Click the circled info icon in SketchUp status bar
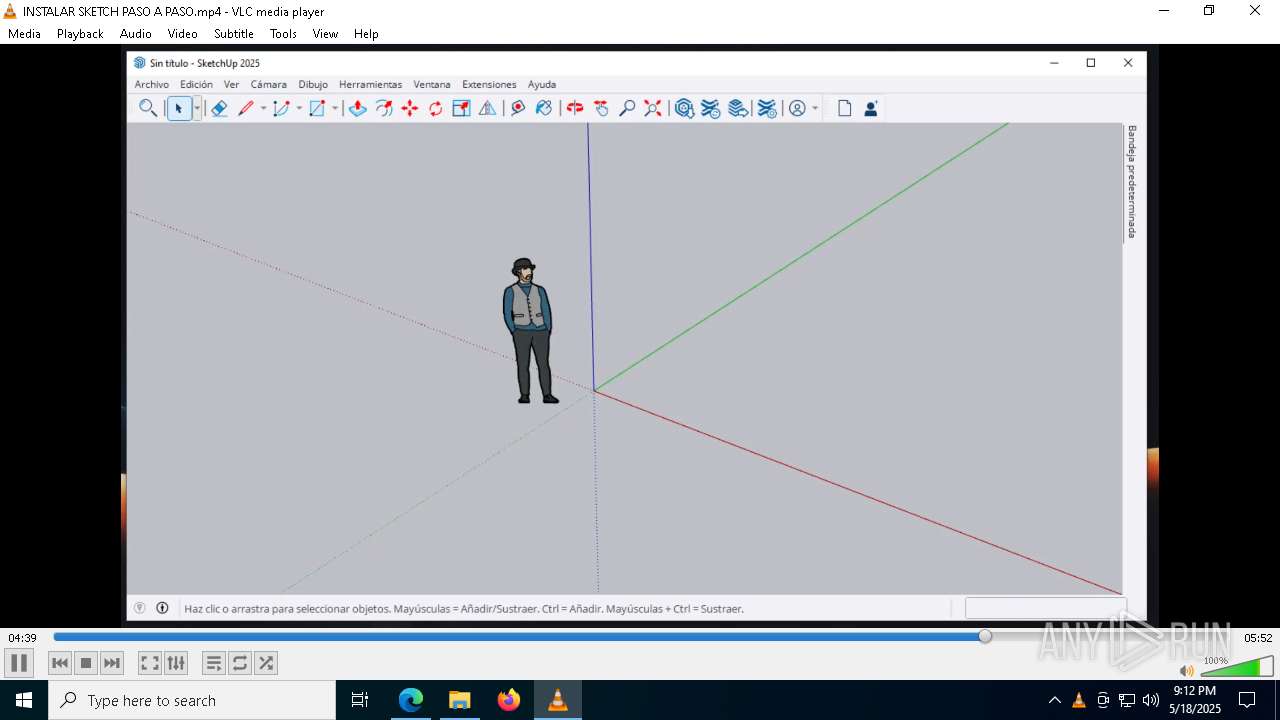 (162, 608)
